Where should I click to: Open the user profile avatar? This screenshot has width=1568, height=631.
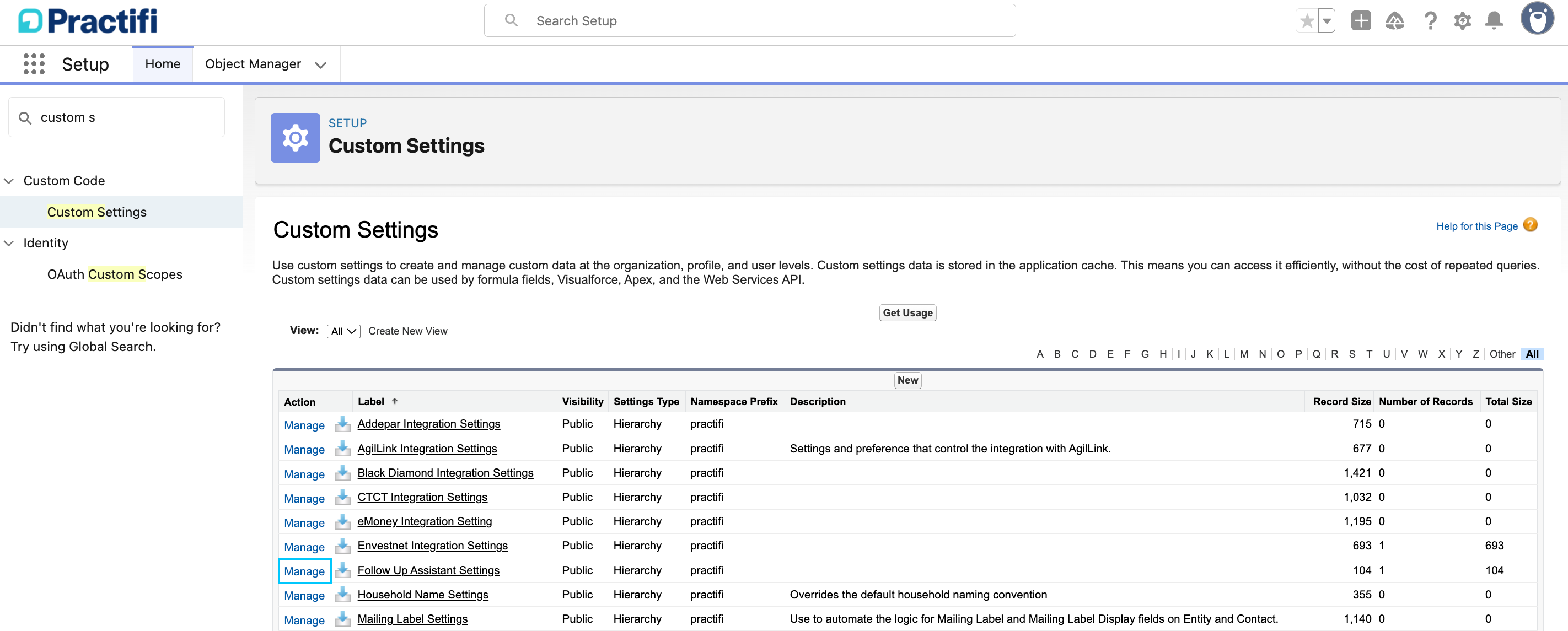[1537, 19]
